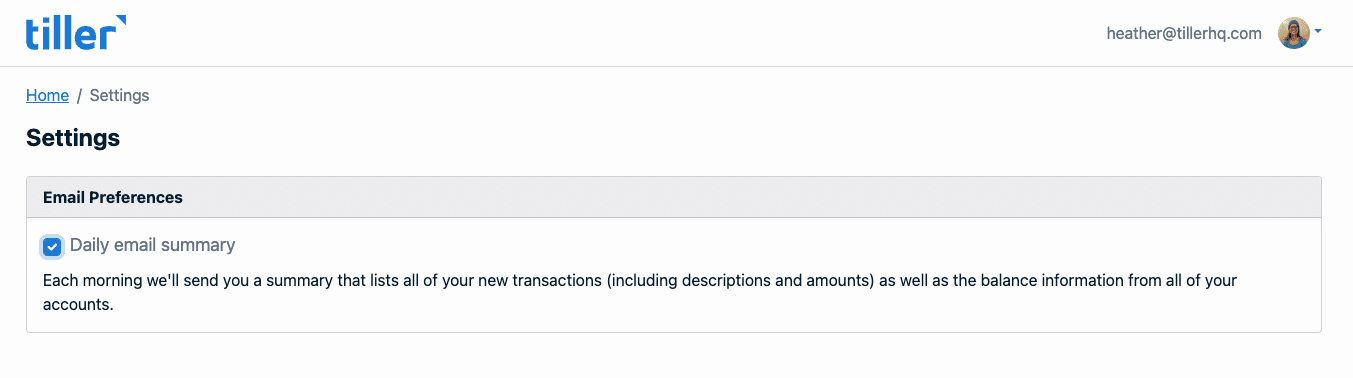The width and height of the screenshot is (1353, 378).
Task: Uncheck the Daily email summary checkbox
Action: (x=53, y=246)
